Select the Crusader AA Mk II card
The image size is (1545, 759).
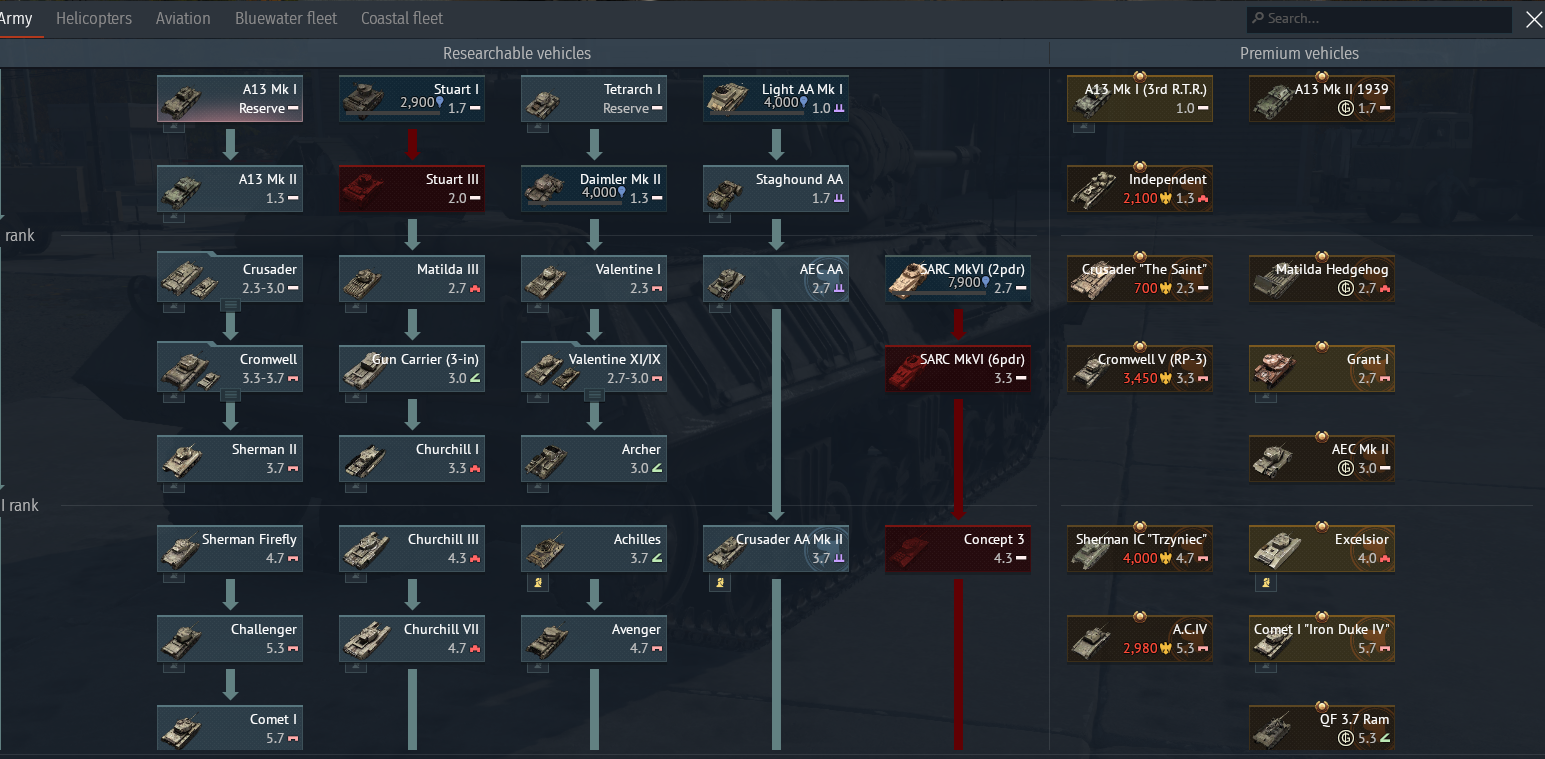[776, 549]
